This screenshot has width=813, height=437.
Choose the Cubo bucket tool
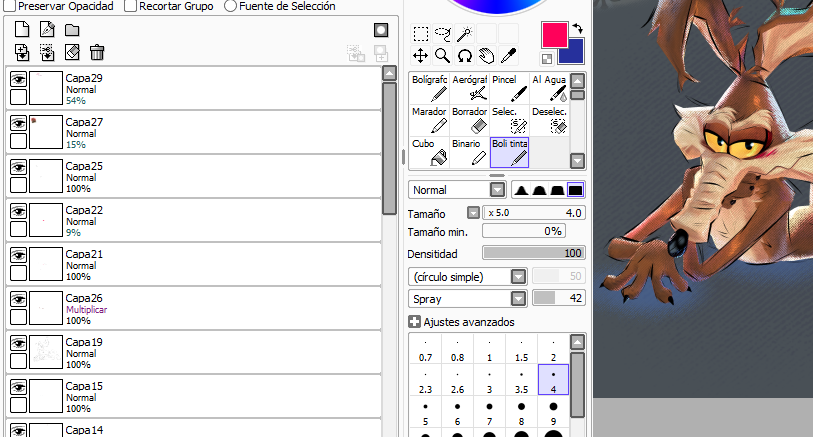pos(429,152)
